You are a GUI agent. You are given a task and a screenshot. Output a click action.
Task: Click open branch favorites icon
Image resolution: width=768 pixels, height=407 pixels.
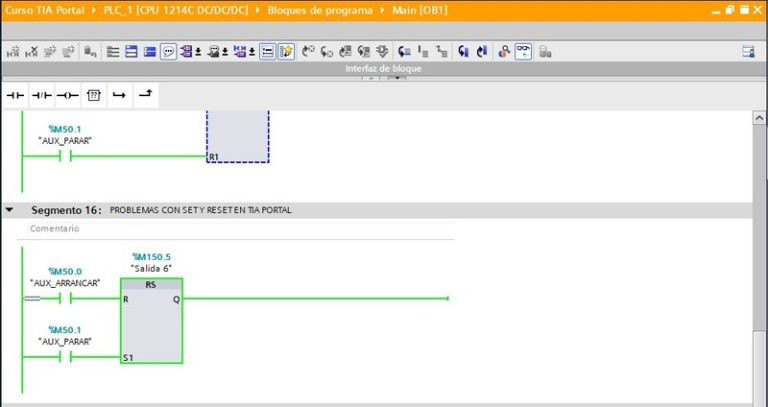click(119, 96)
